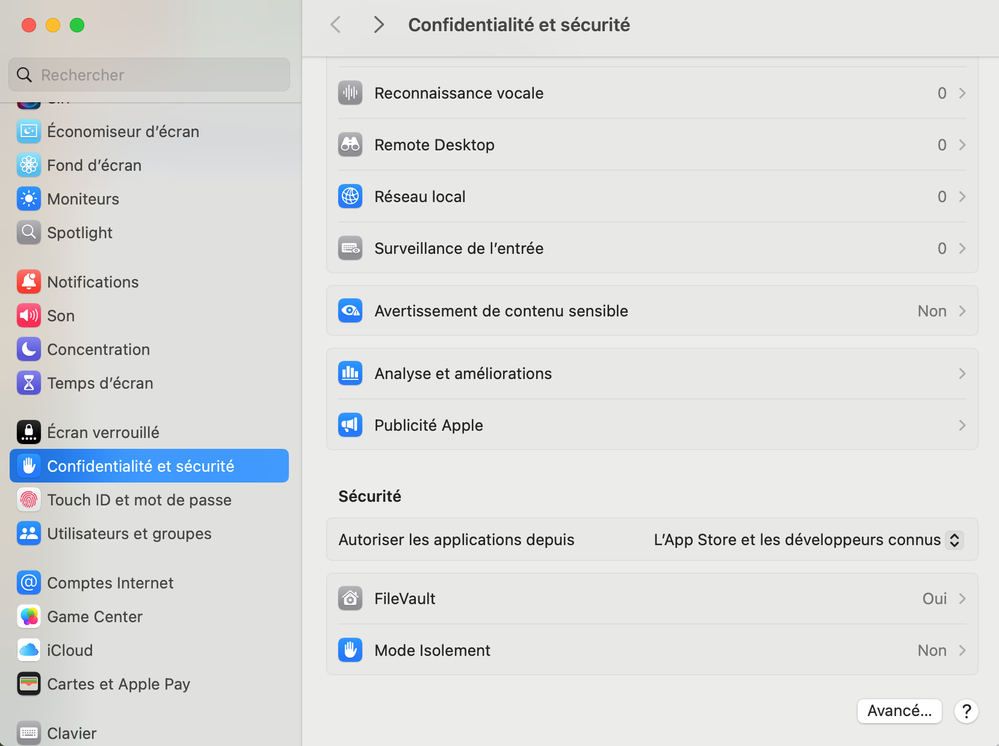
Task: Select Écran verrouillé in the sidebar
Action: coord(103,432)
